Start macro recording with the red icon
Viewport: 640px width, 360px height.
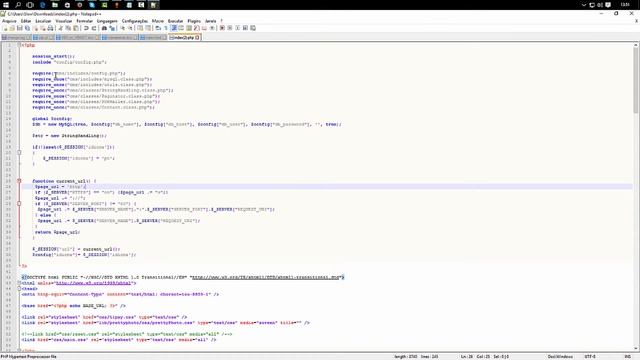click(x=222, y=28)
